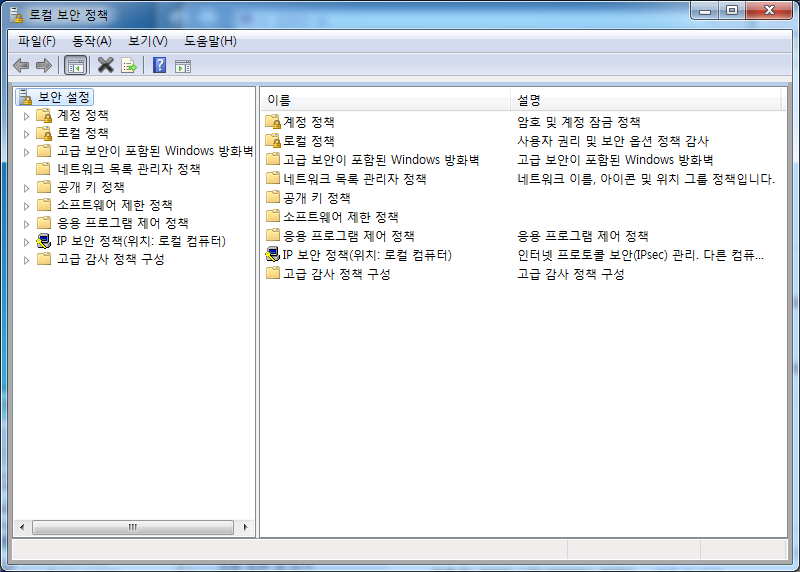Open the 파일(F) menu
800x572 pixels.
[x=37, y=41]
